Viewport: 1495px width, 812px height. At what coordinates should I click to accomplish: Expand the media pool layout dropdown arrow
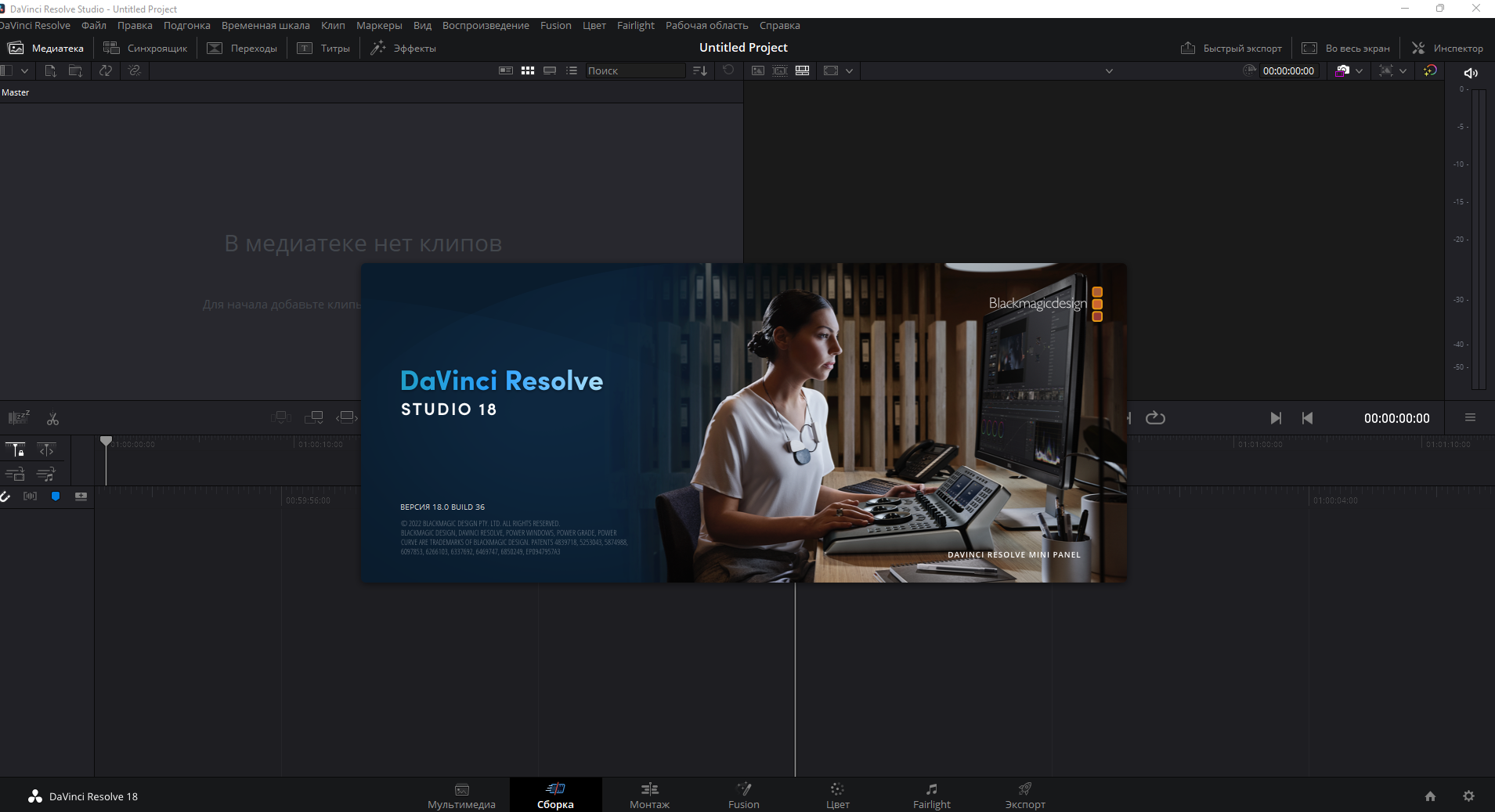[24, 70]
